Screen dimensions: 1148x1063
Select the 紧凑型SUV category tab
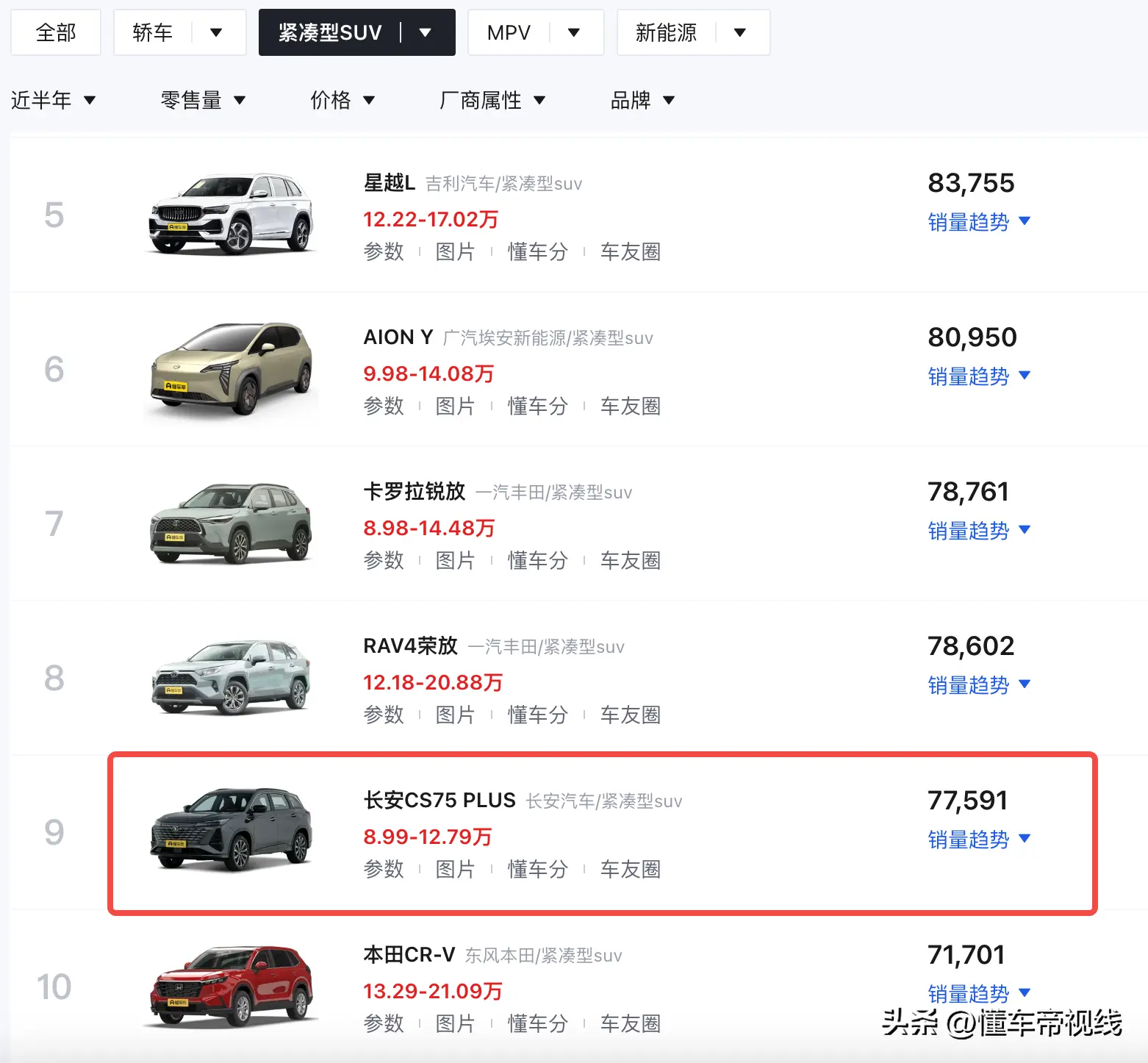tap(330, 32)
